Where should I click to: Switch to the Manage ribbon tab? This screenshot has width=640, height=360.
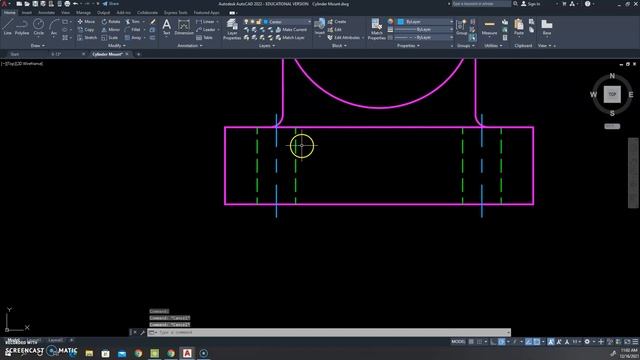point(83,13)
